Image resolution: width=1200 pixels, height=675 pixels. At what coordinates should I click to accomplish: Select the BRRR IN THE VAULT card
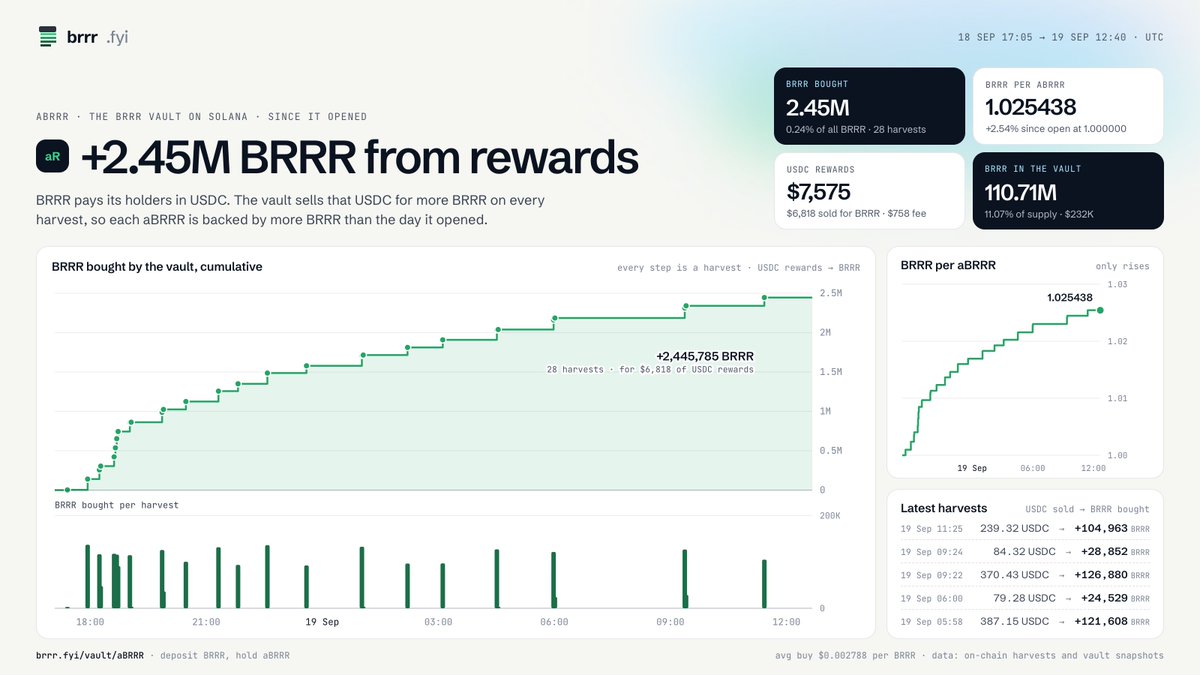pyautogui.click(x=1068, y=191)
